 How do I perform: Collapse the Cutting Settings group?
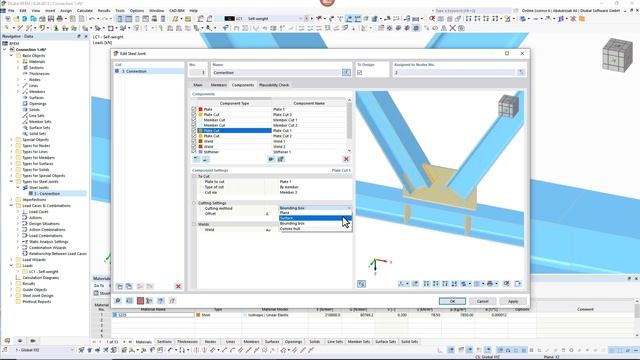coord(194,203)
